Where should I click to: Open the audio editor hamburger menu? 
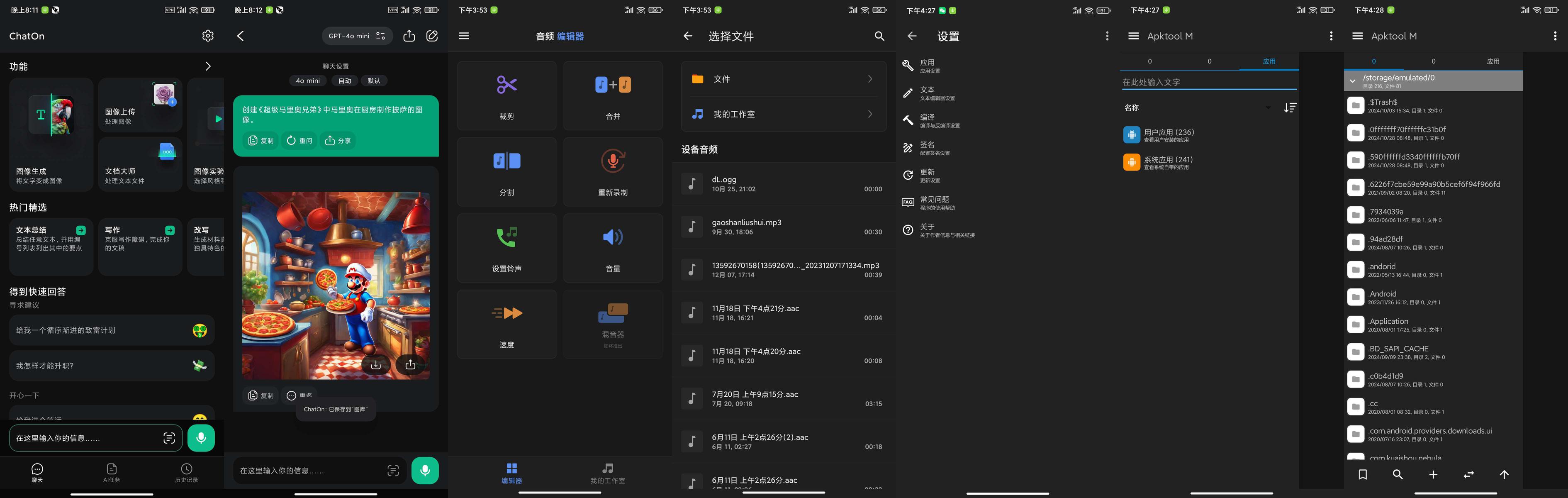(464, 36)
